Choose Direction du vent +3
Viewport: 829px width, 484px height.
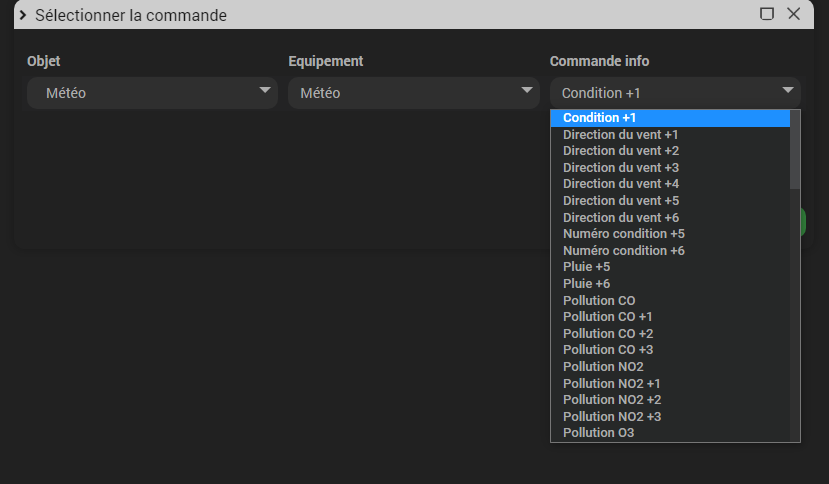point(670,168)
